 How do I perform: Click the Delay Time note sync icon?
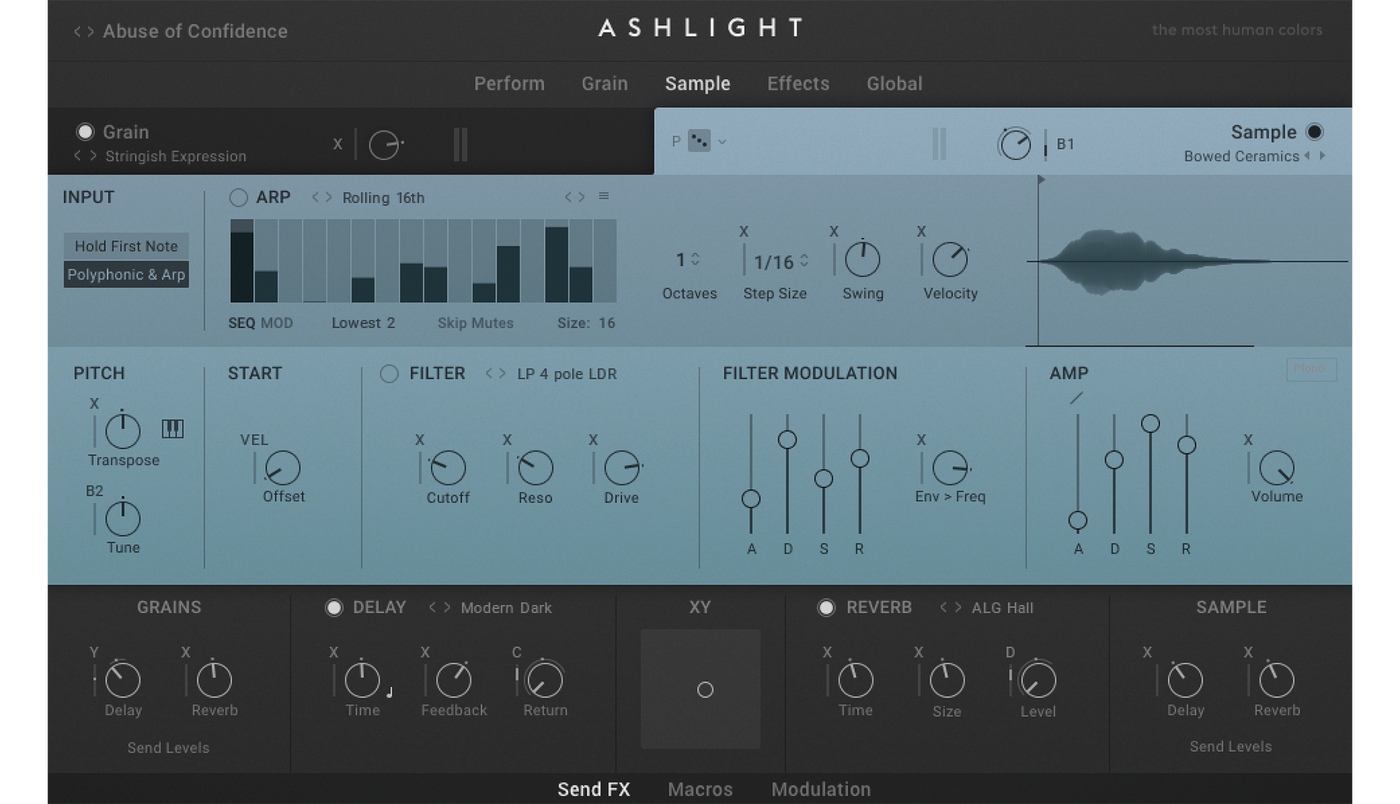tap(389, 691)
